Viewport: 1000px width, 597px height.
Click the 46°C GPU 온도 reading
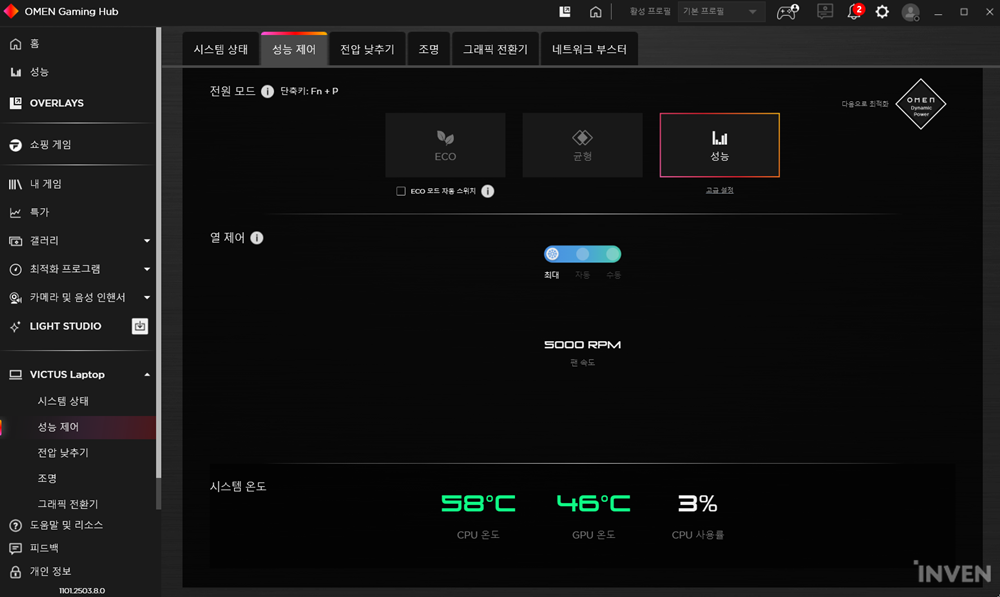coord(593,504)
